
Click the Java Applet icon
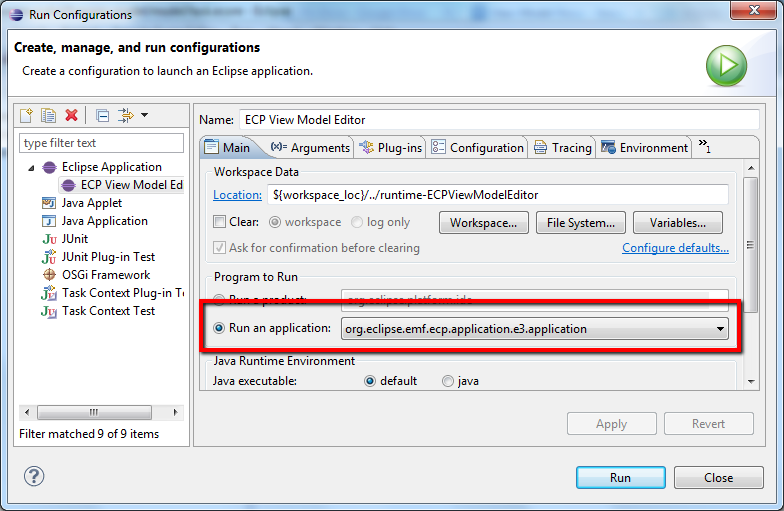(x=49, y=203)
